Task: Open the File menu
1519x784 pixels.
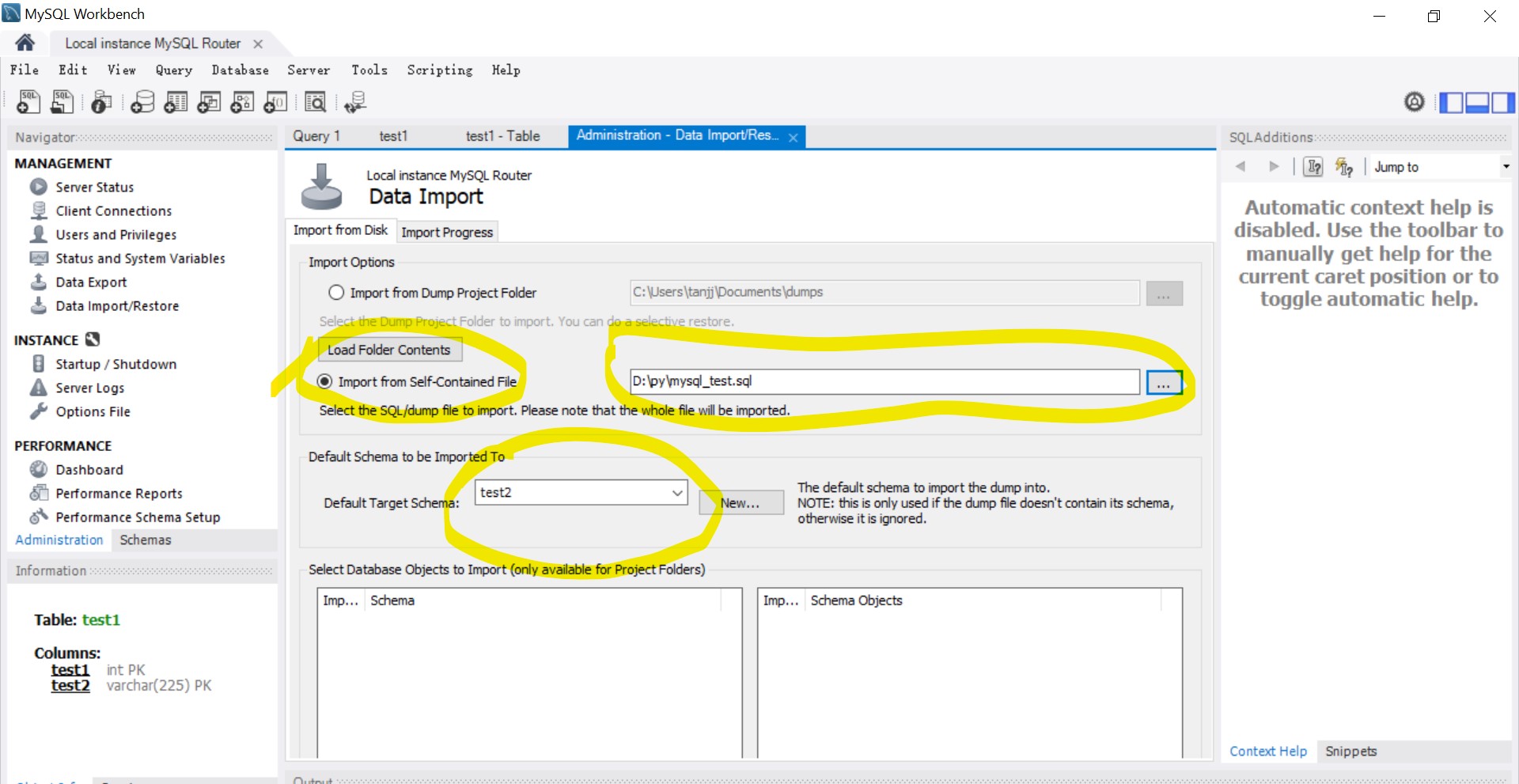Action: point(25,70)
